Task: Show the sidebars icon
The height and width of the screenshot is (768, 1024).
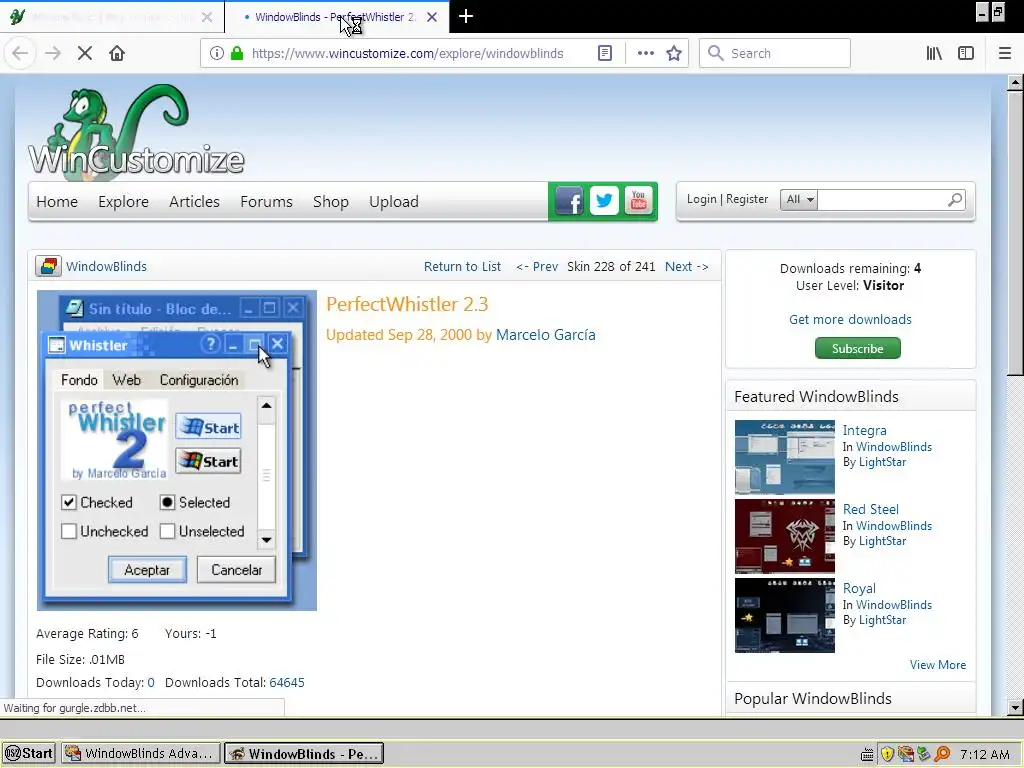Action: 966,54
